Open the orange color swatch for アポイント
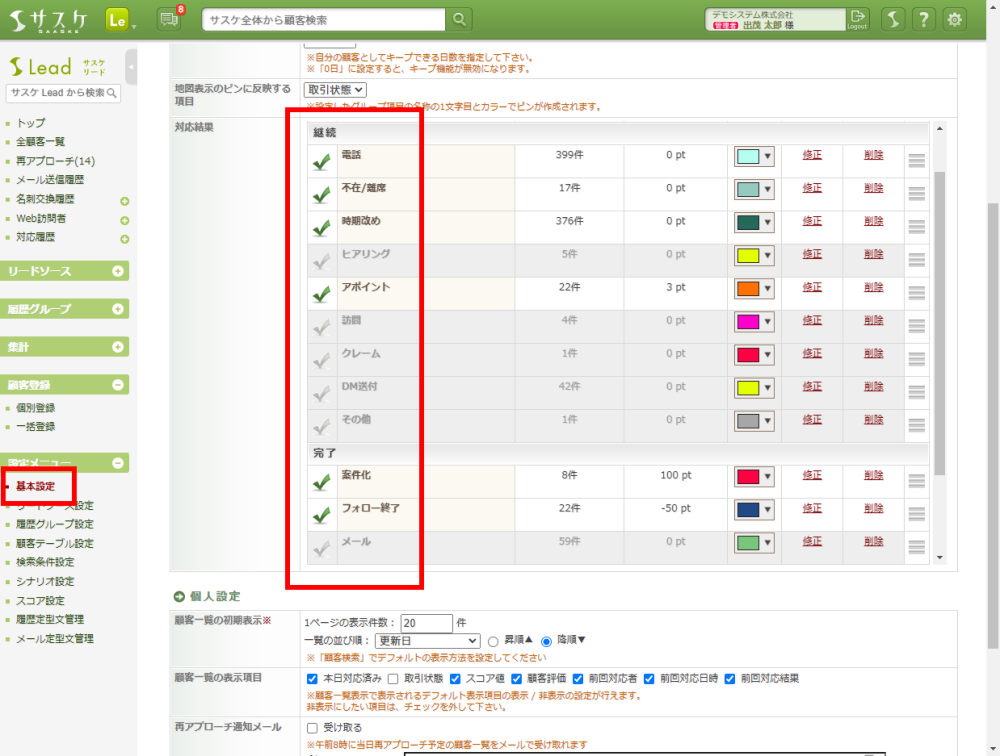Image resolution: width=1000 pixels, height=756 pixels. tap(754, 288)
